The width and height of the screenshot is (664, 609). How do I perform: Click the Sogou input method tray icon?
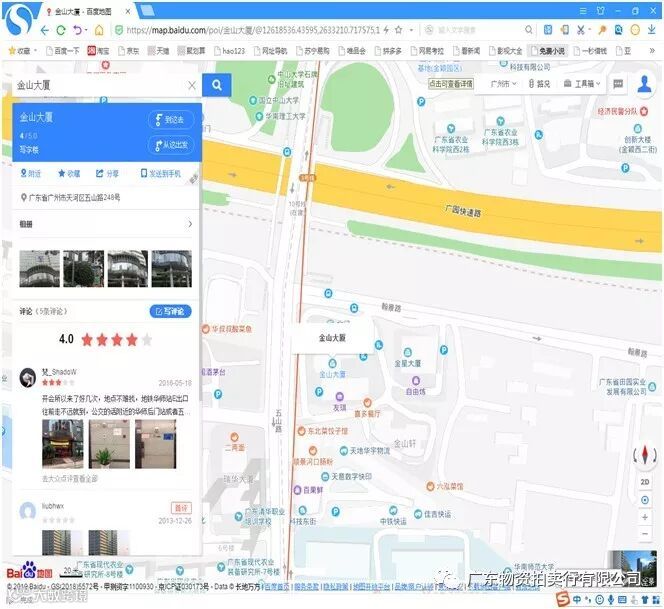(563, 599)
